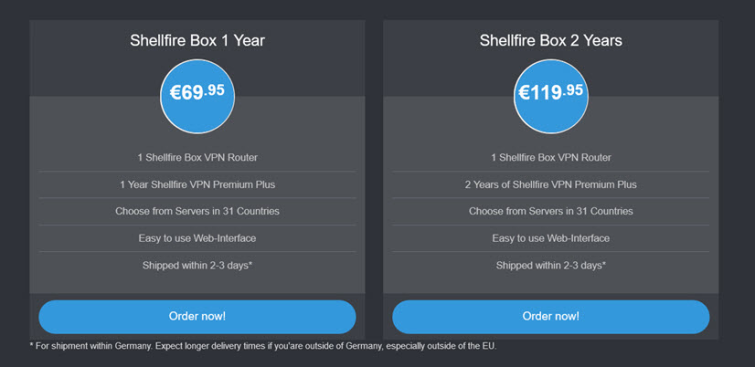Click the asterisk after days in 2 Years plan
Screen dimensions: 755x367
click(x=604, y=263)
